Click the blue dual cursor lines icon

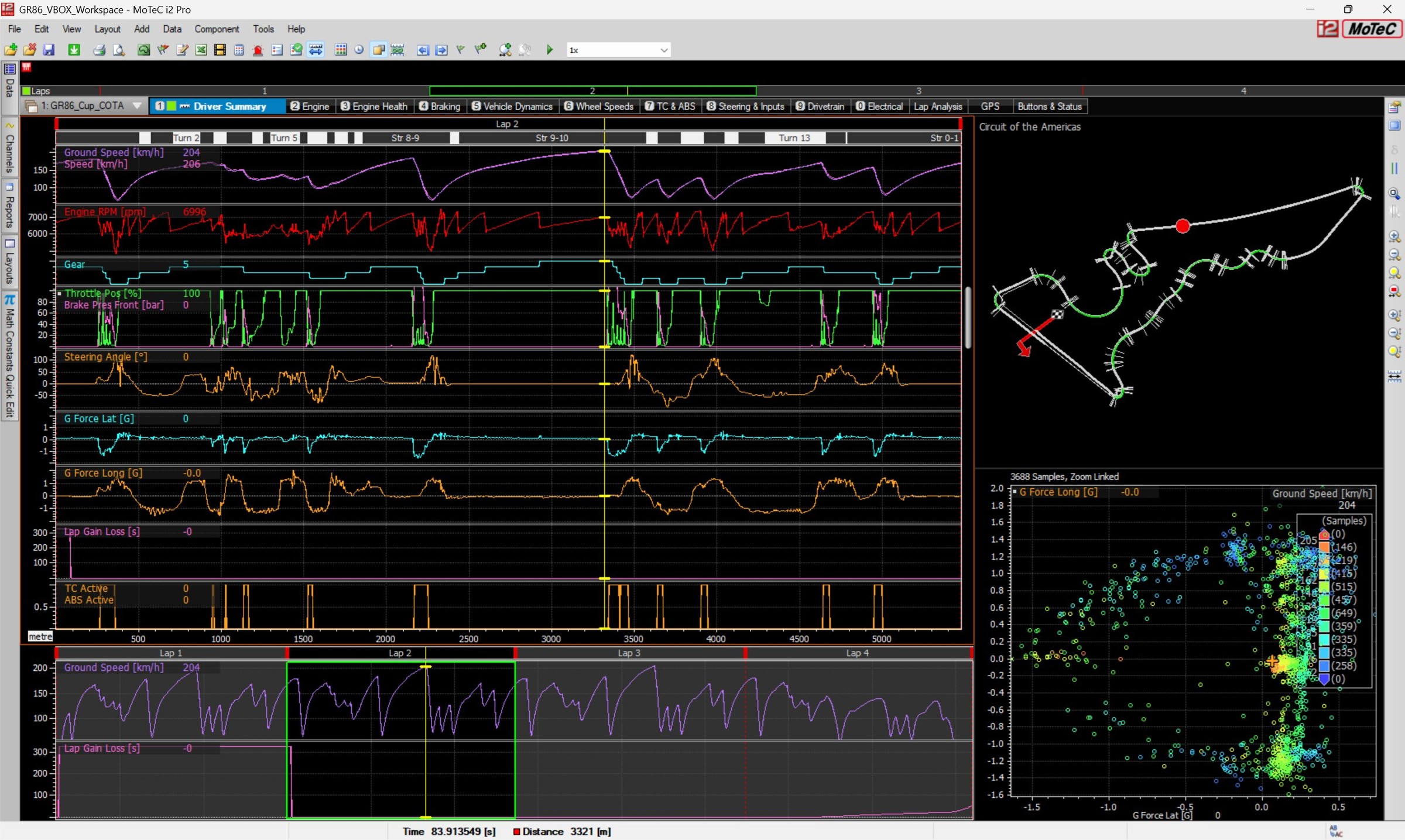[1394, 169]
